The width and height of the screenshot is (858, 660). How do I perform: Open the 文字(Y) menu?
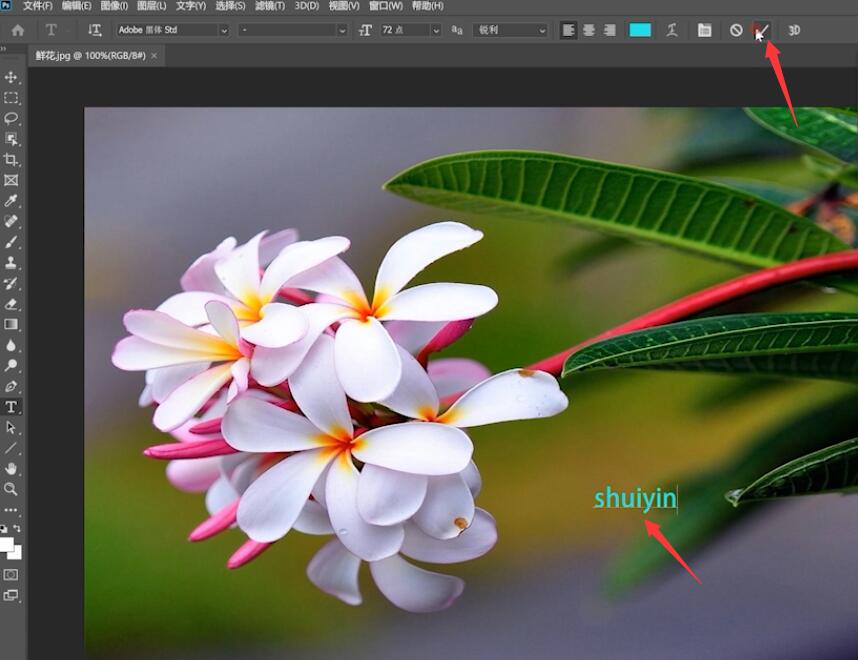[x=191, y=6]
